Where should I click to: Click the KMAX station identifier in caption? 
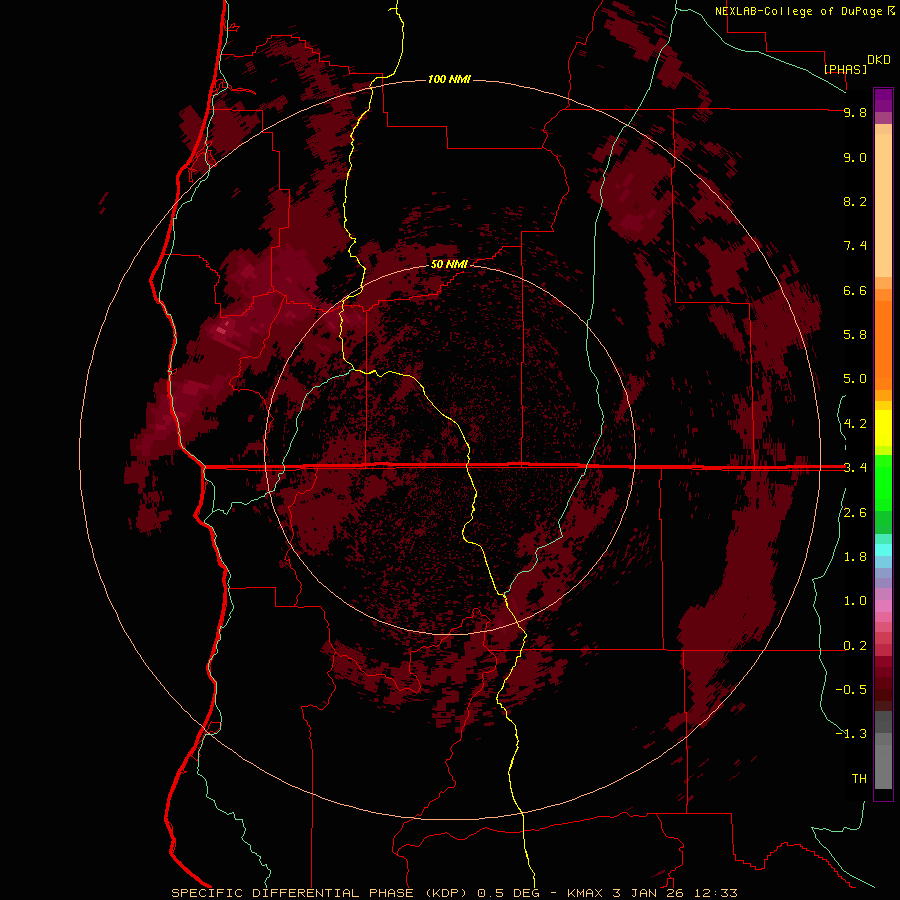click(585, 893)
